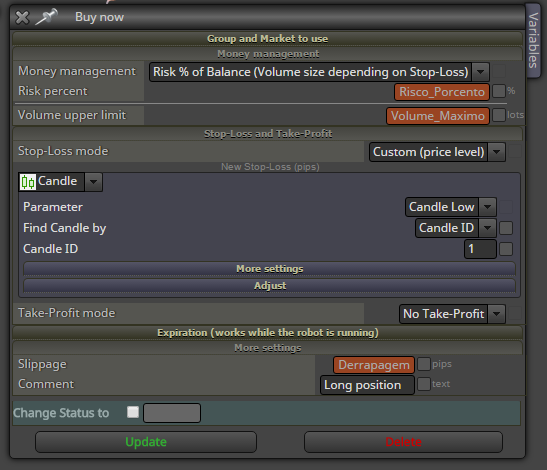Click the 'Stop-Loss mode' label
Image resolution: width=547 pixels, height=470 pixels.
(x=63, y=151)
